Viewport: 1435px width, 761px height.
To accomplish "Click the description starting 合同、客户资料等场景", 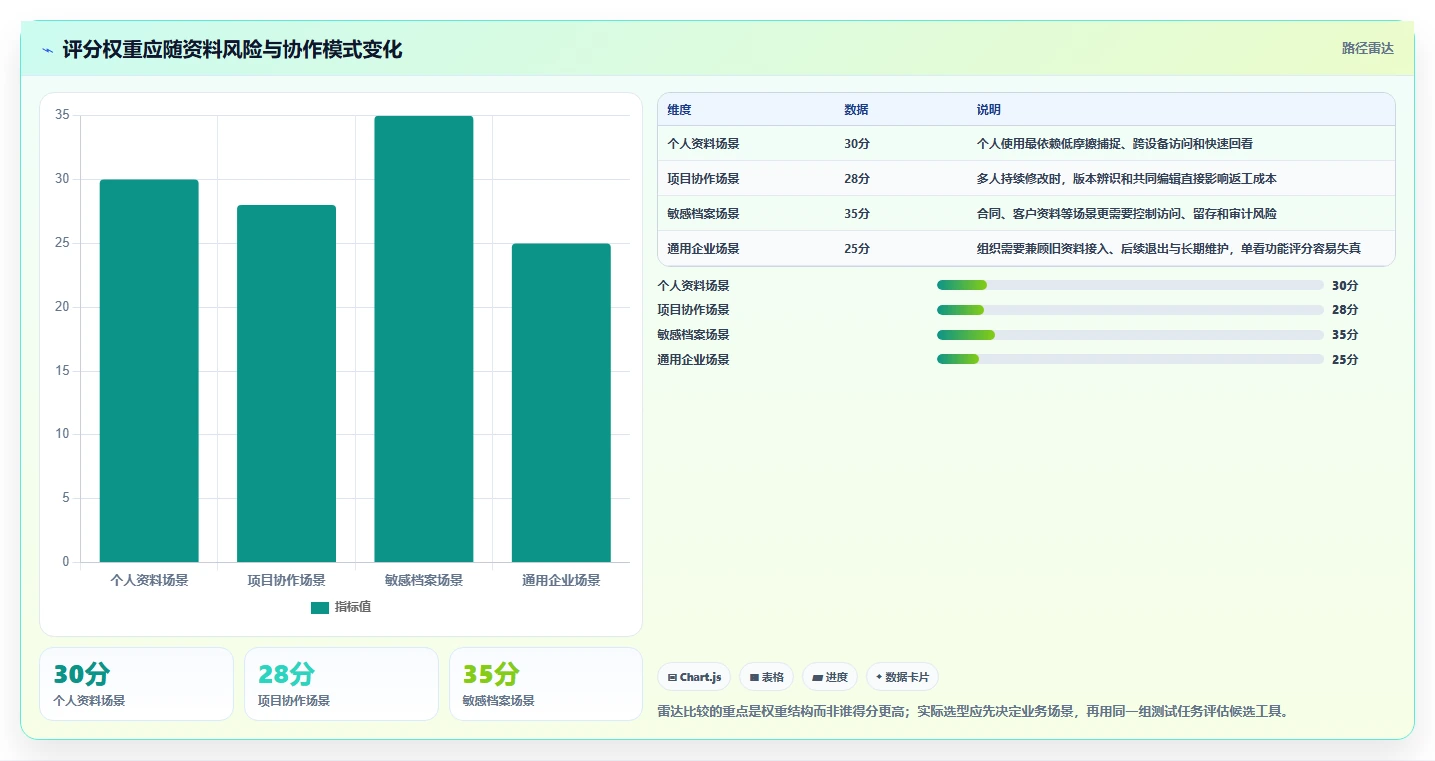I will coord(1127,214).
